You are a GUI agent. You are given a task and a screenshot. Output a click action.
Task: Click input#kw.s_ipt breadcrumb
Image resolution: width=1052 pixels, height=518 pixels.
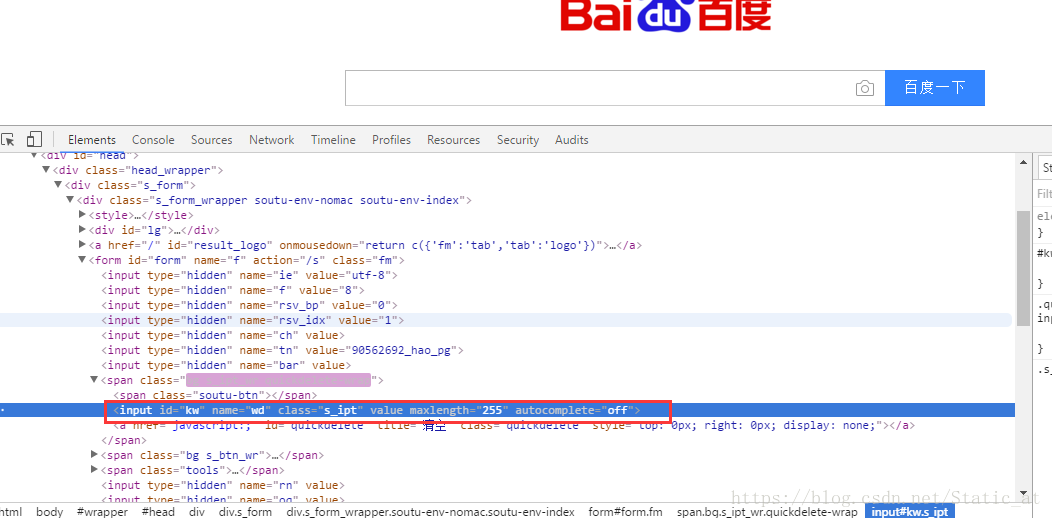910,511
